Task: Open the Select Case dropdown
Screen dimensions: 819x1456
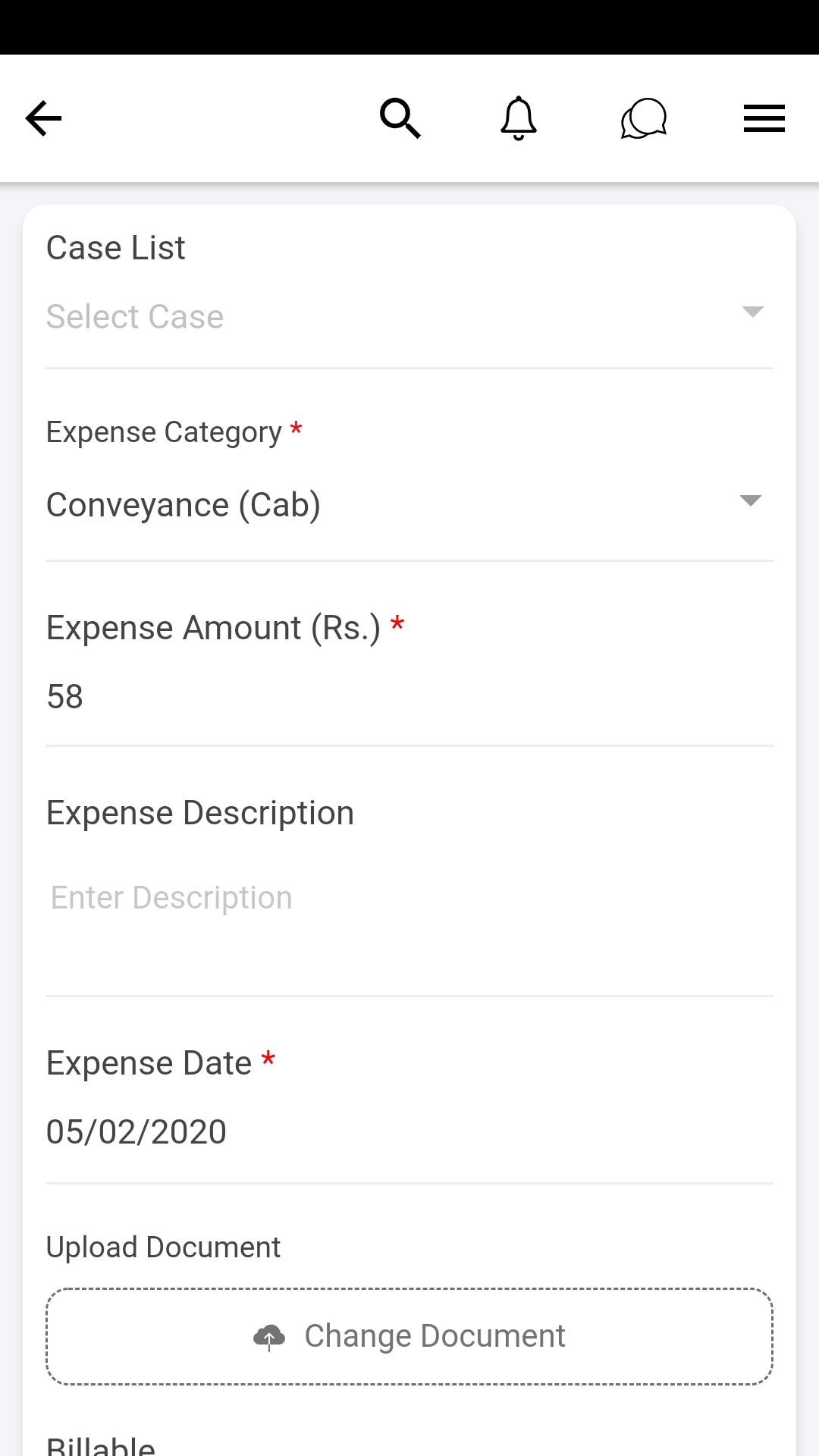Action: point(379,317)
